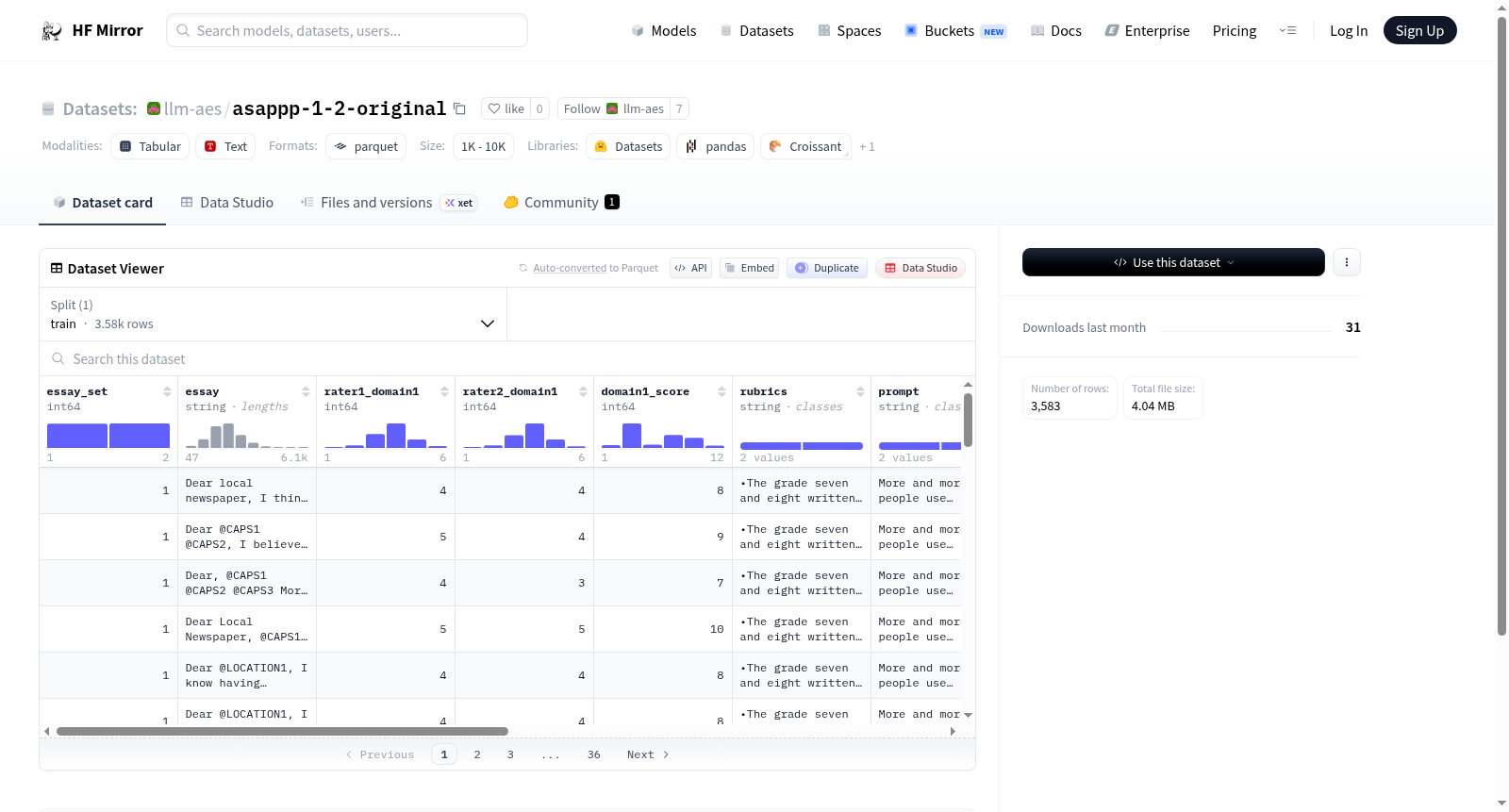The image size is (1509, 812).
Task: Sort the rubrics column via sort icon
Action: pyautogui.click(x=860, y=391)
